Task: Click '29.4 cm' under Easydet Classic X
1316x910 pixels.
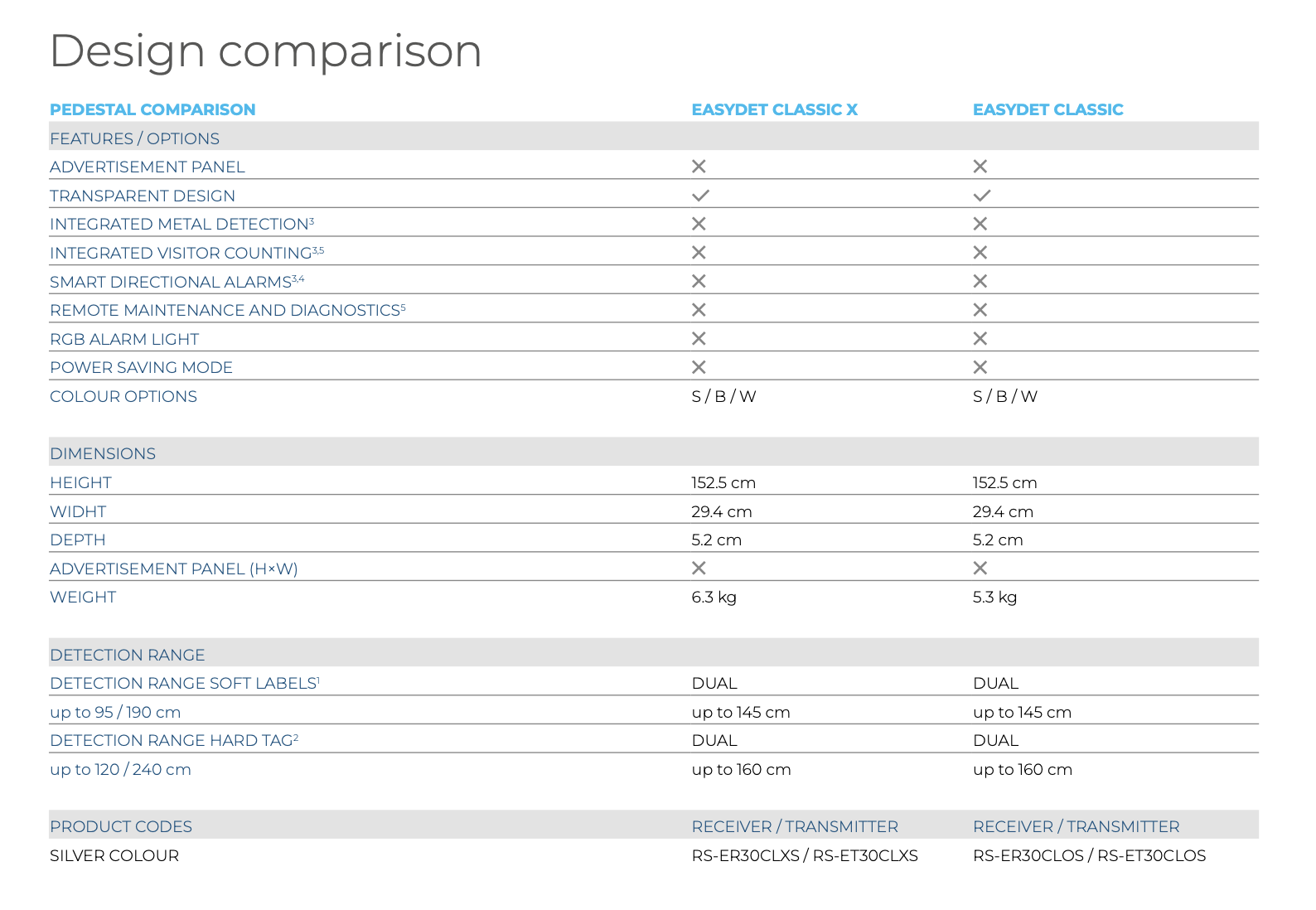Action: point(722,511)
